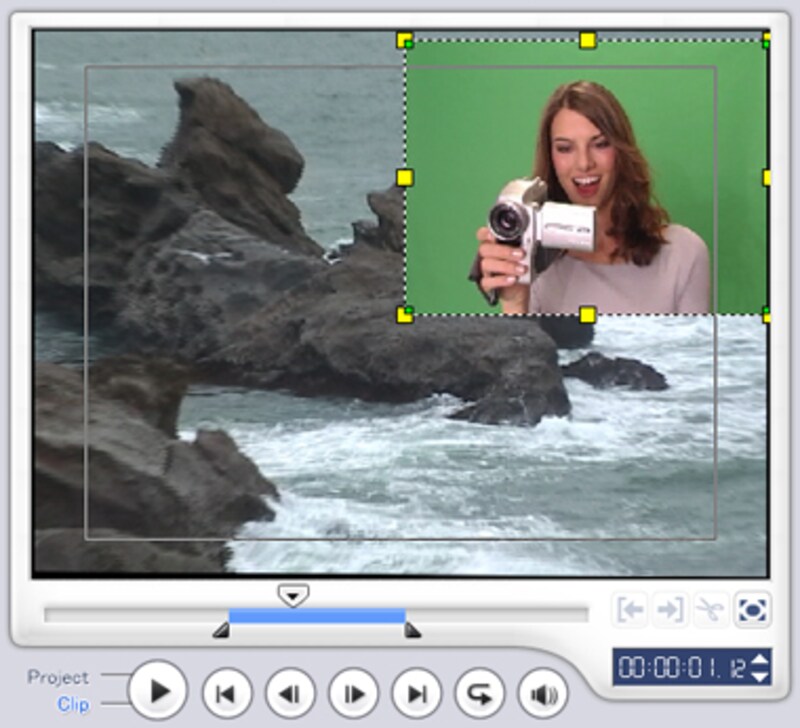800x728 pixels.
Task: Toggle the Repeat loop playback button
Action: [x=480, y=693]
